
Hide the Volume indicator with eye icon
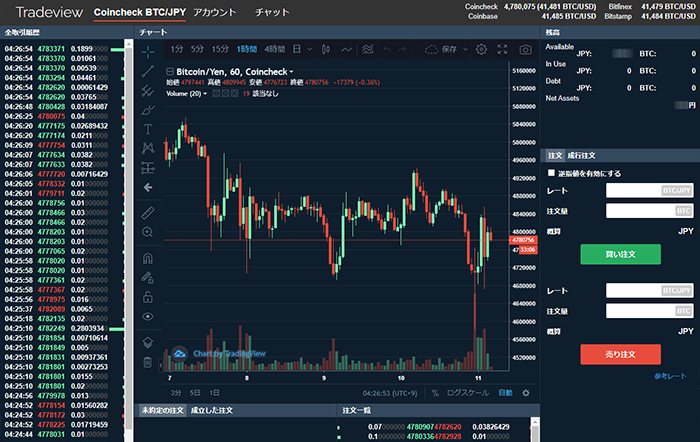(216, 94)
